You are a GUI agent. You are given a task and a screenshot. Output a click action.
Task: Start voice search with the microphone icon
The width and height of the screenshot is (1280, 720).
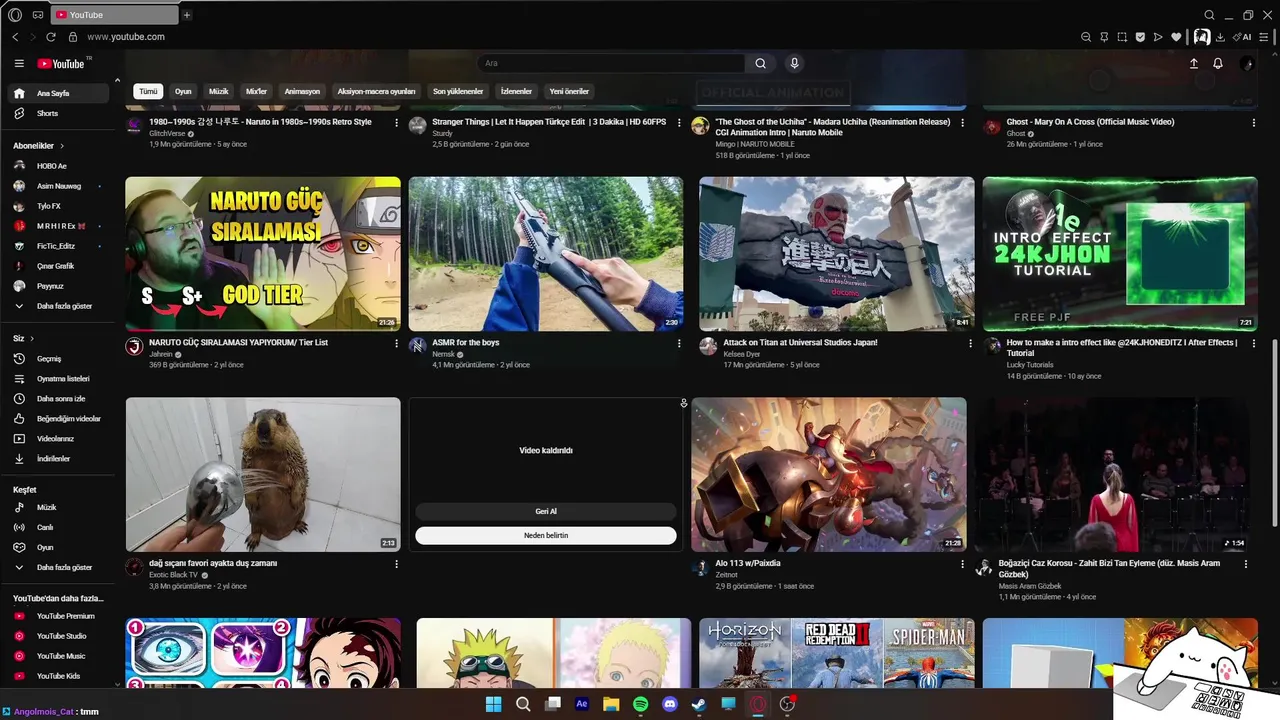click(x=794, y=63)
